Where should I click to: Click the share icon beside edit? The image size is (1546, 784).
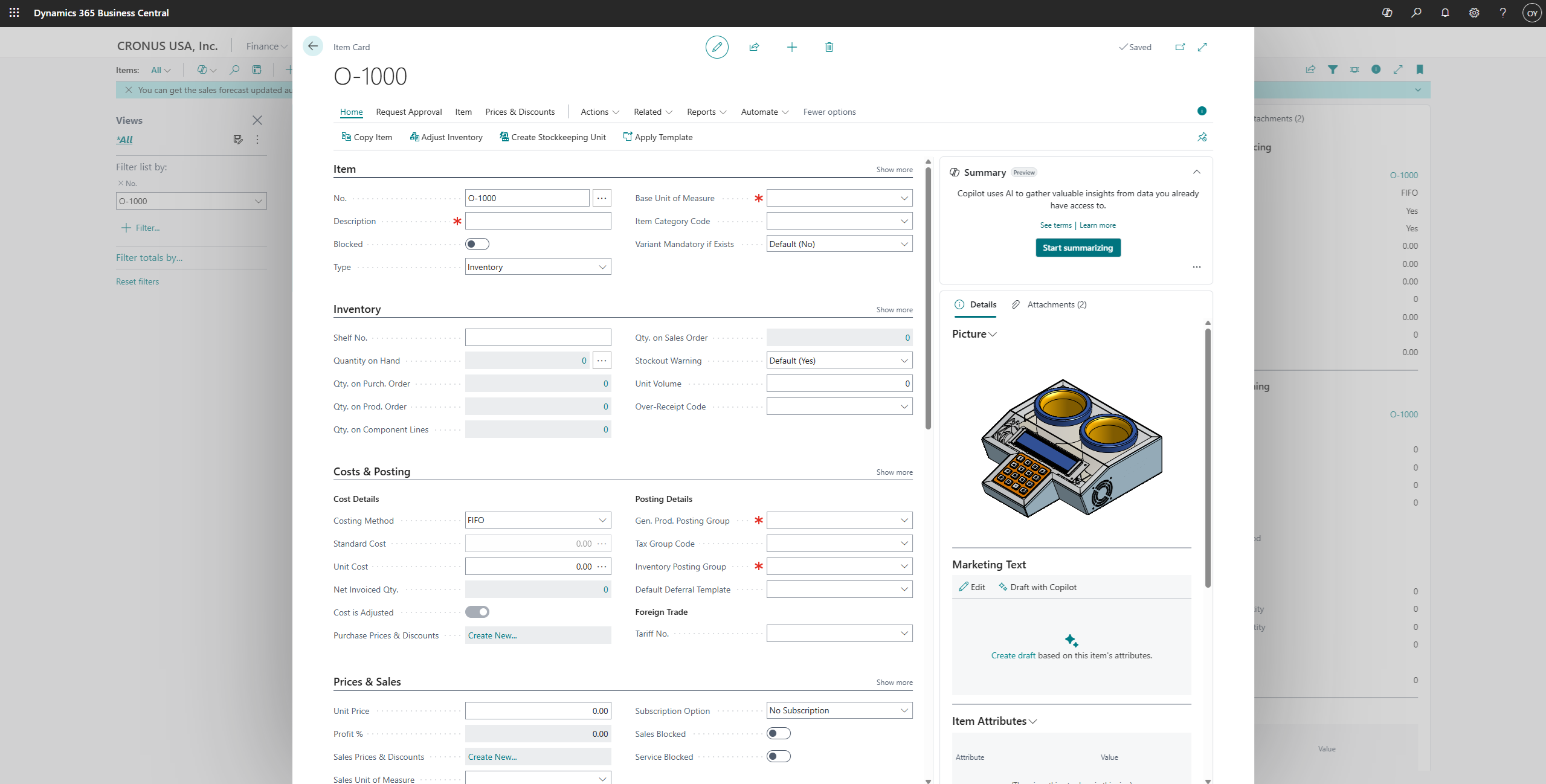(x=754, y=47)
